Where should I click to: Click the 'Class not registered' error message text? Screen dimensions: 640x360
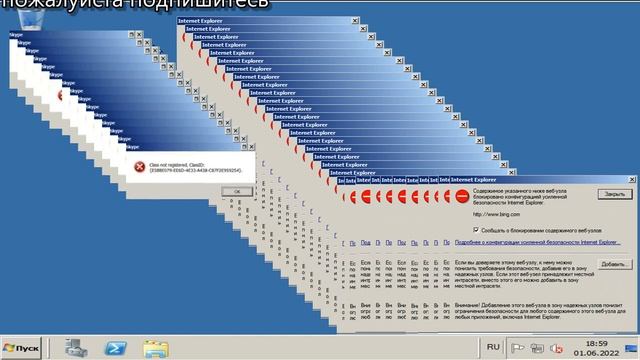point(196,167)
